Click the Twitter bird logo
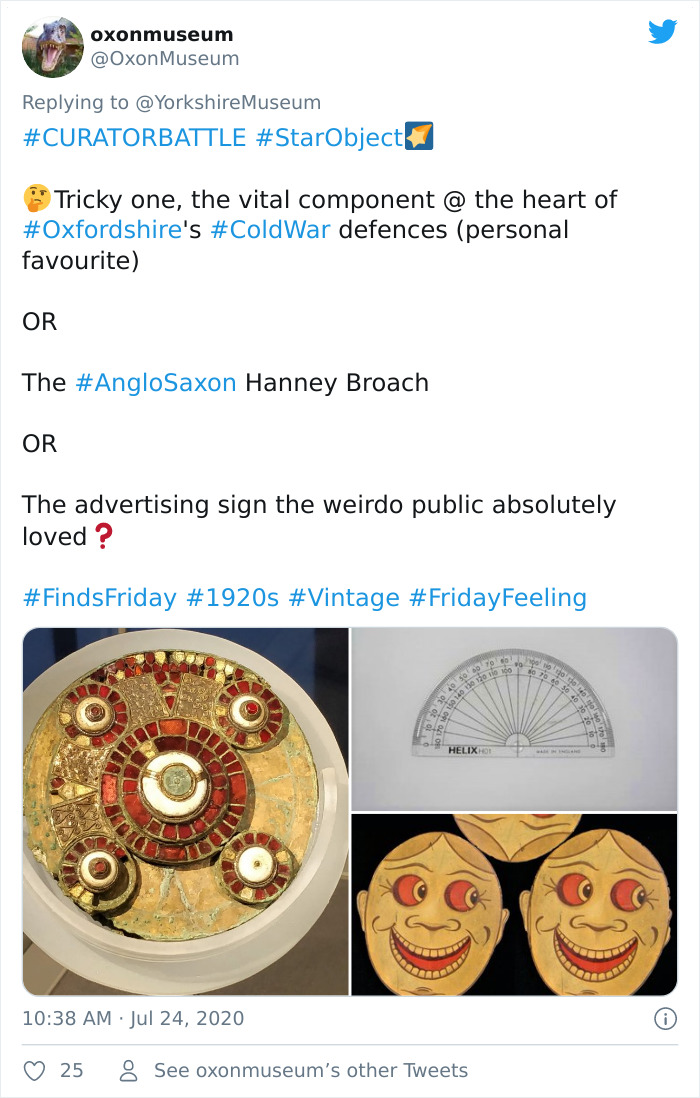The height and width of the screenshot is (1098, 700). [663, 32]
